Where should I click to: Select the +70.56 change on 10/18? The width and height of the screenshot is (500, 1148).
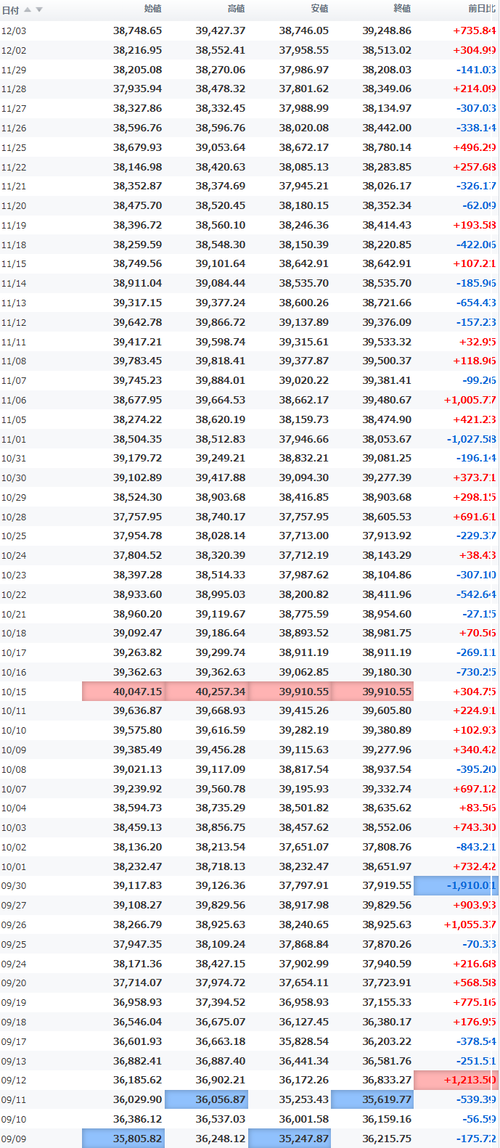tap(478, 632)
